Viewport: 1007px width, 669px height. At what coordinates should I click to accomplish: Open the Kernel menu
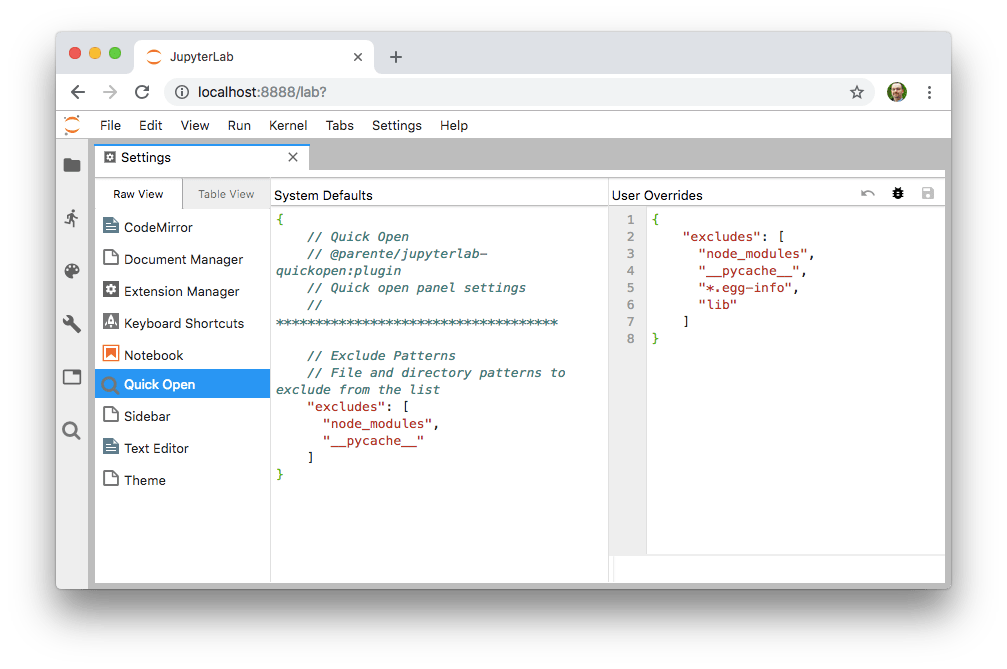(287, 125)
